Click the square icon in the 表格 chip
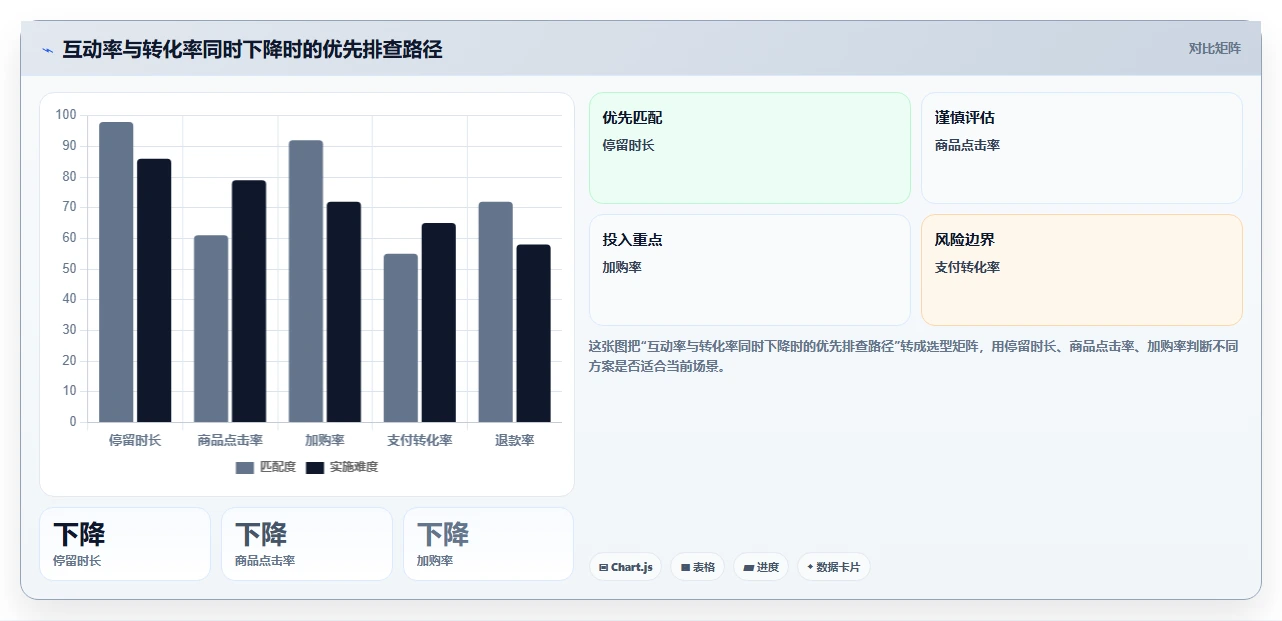The height and width of the screenshot is (621, 1282). coord(685,567)
